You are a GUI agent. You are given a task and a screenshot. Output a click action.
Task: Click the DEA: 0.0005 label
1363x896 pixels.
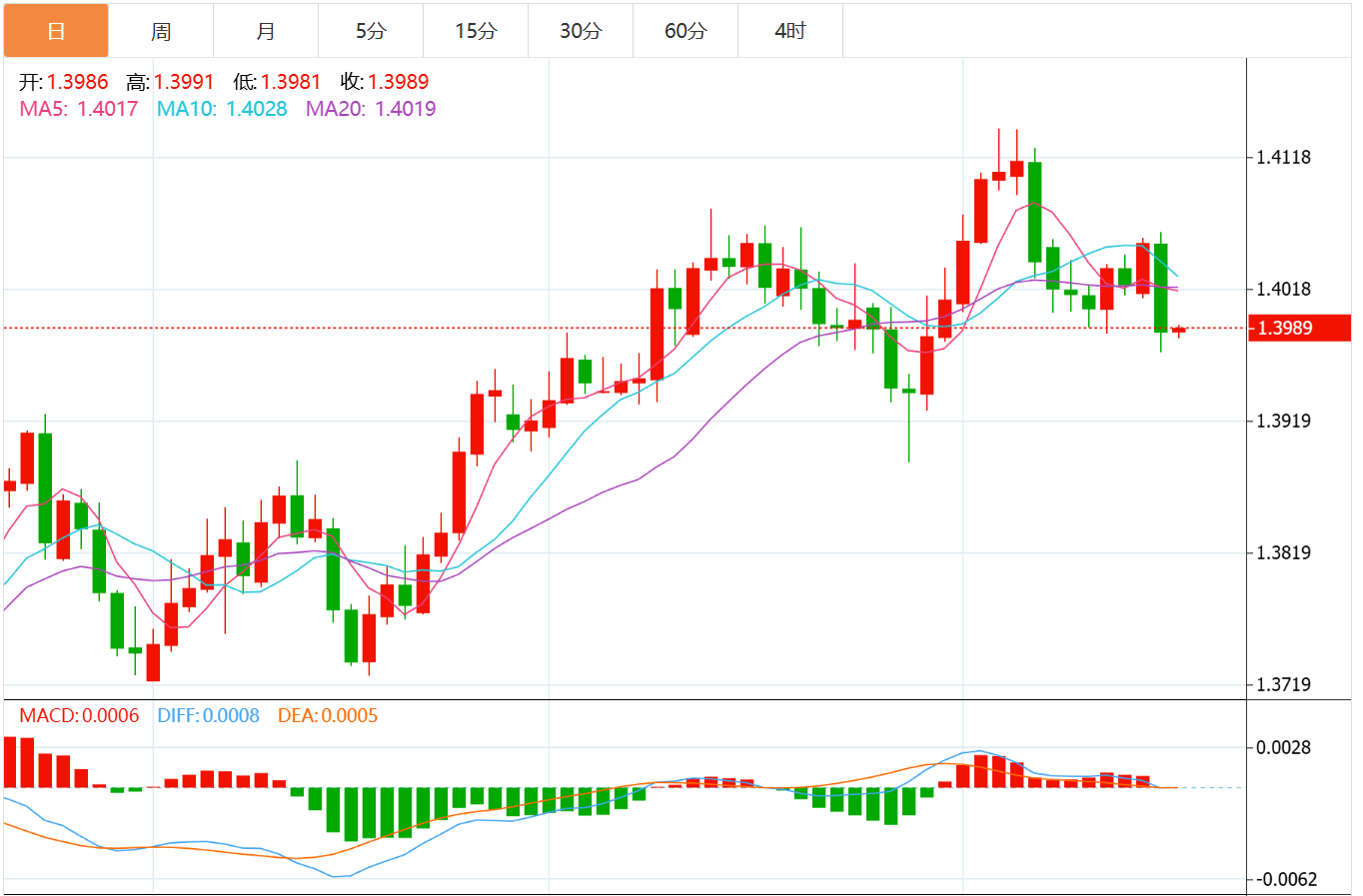coord(328,715)
